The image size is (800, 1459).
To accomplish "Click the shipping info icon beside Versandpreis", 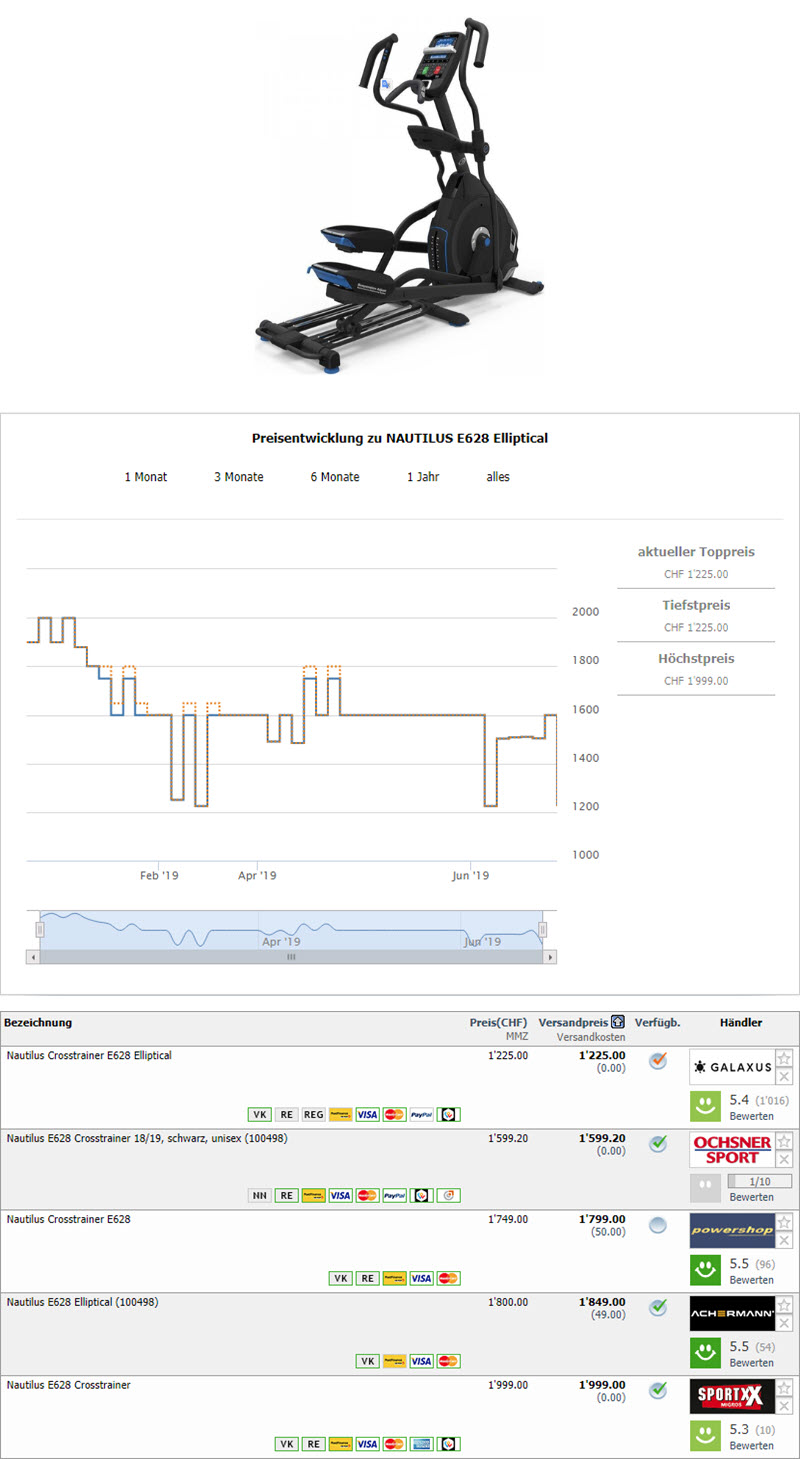I will (618, 1023).
